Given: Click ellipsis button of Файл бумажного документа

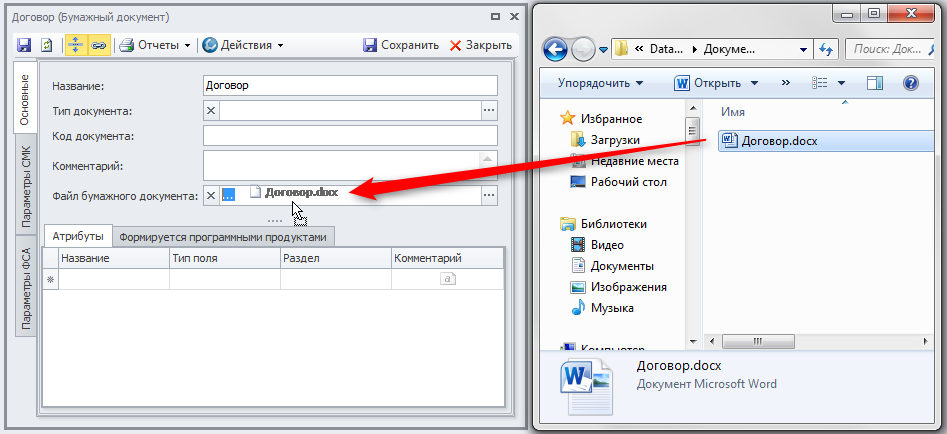Looking at the screenshot, I should (488, 196).
